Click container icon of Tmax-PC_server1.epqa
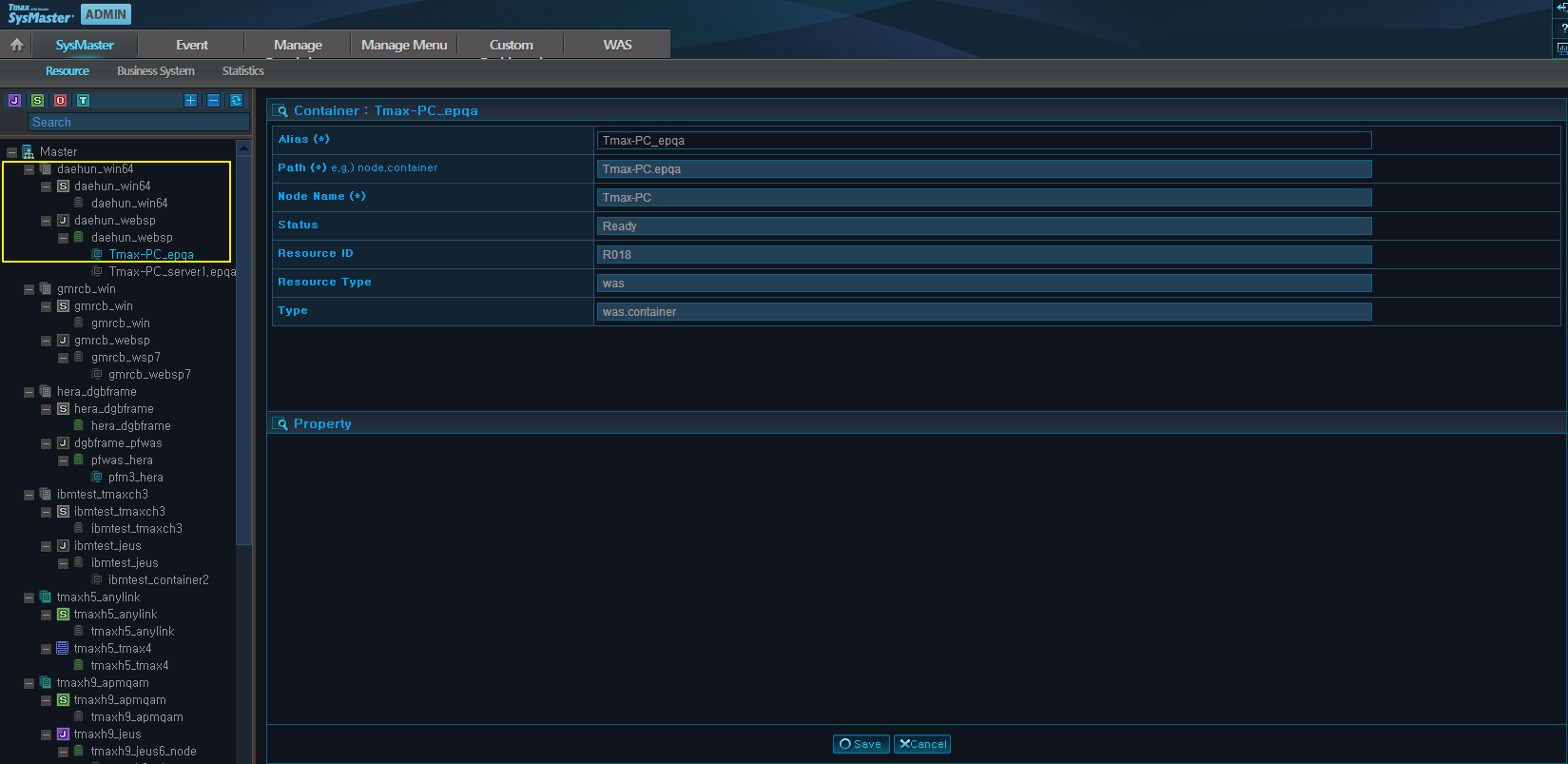1568x764 pixels. (x=97, y=271)
